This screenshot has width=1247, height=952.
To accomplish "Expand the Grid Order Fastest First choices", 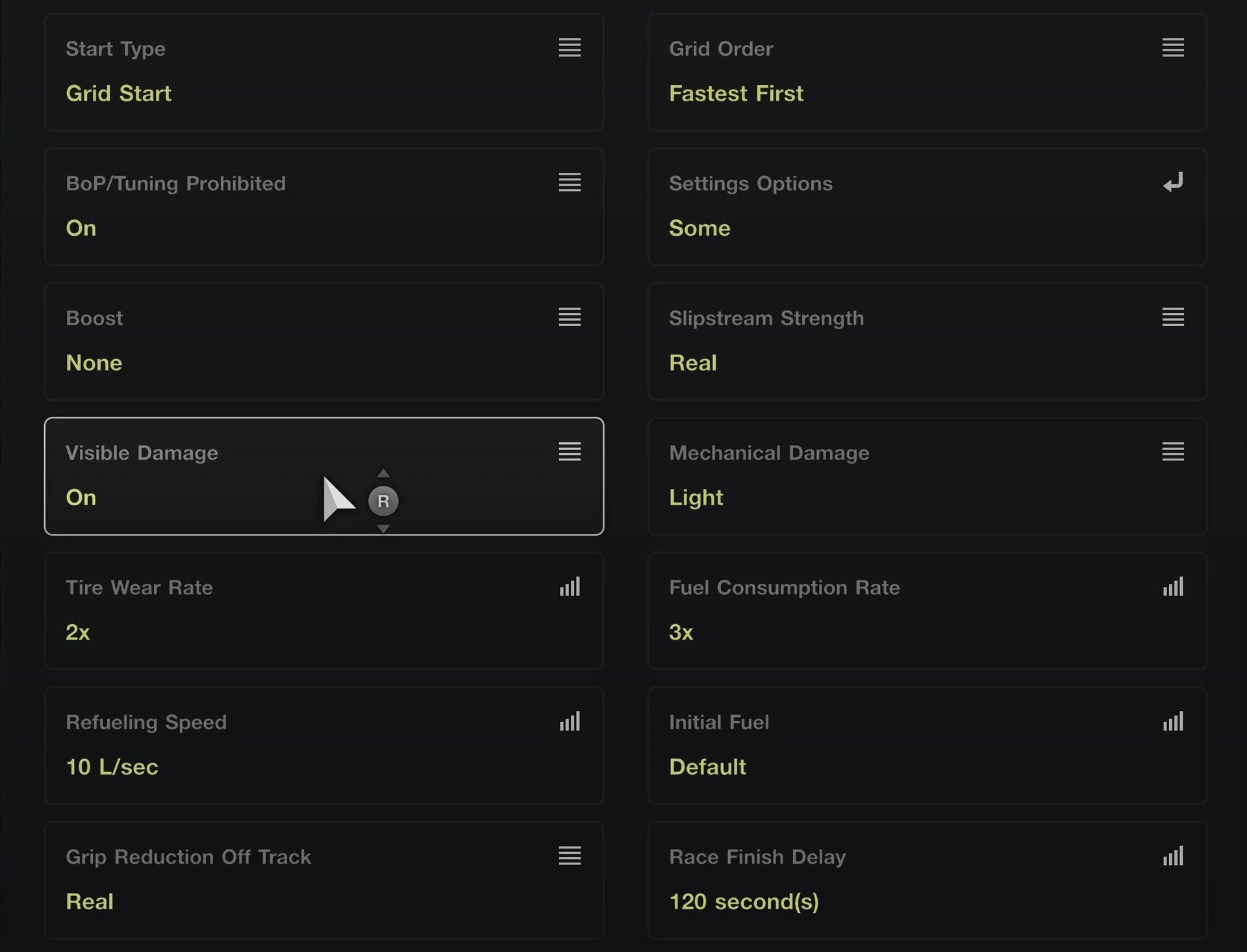I will pyautogui.click(x=736, y=94).
